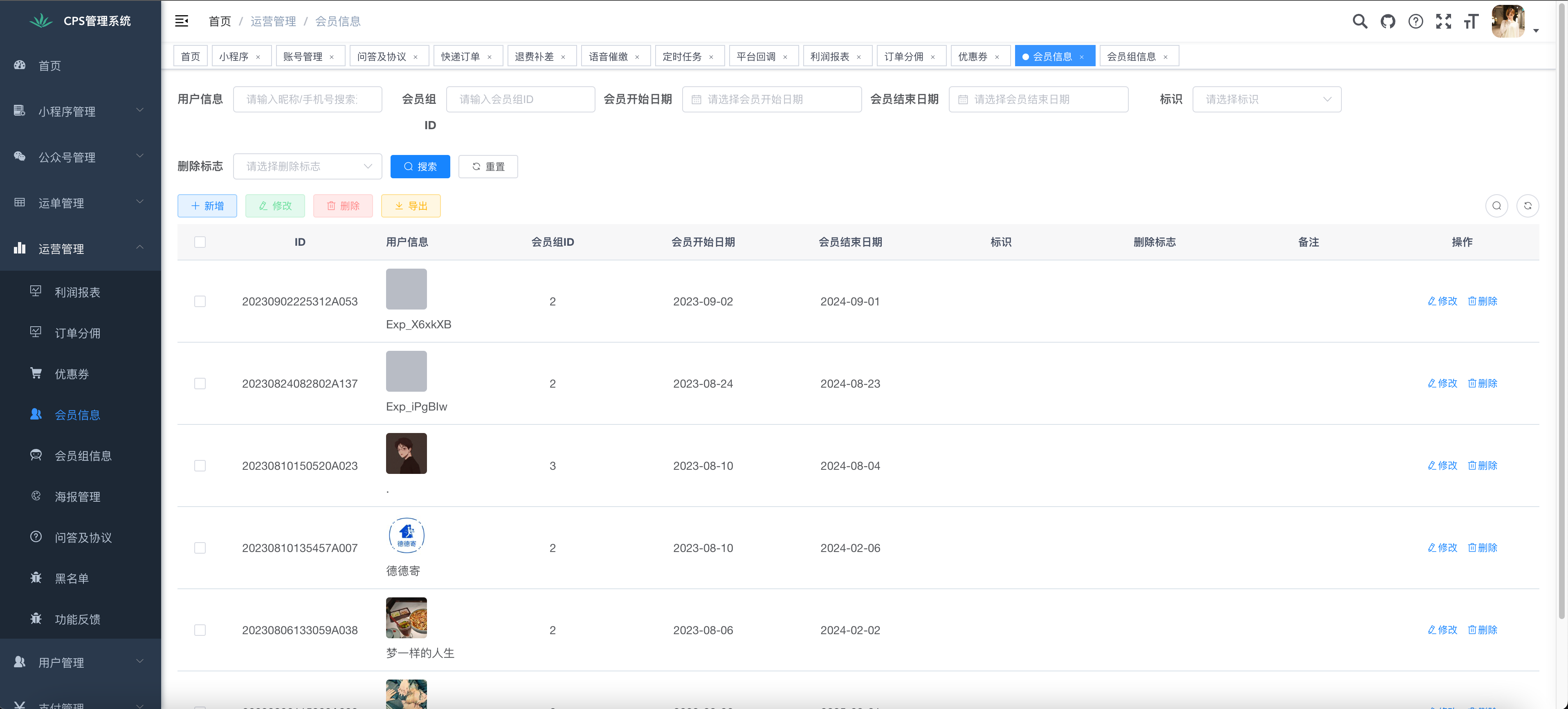The image size is (1568, 709).
Task: Click the green 修改 toolbar button
Action: (x=275, y=206)
